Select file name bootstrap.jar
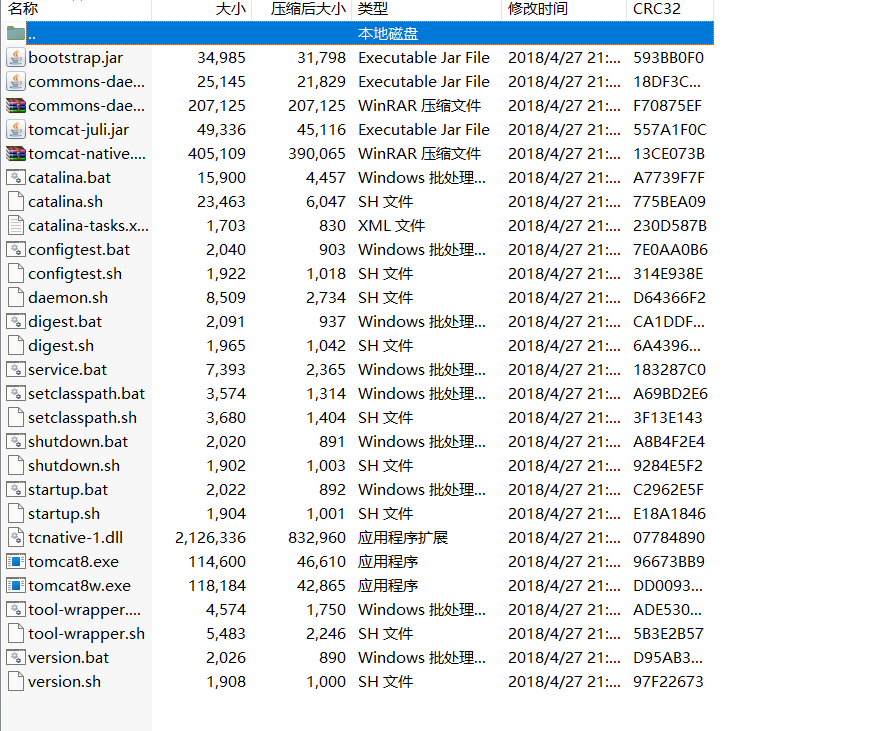Viewport: 870px width, 731px height. coord(75,58)
